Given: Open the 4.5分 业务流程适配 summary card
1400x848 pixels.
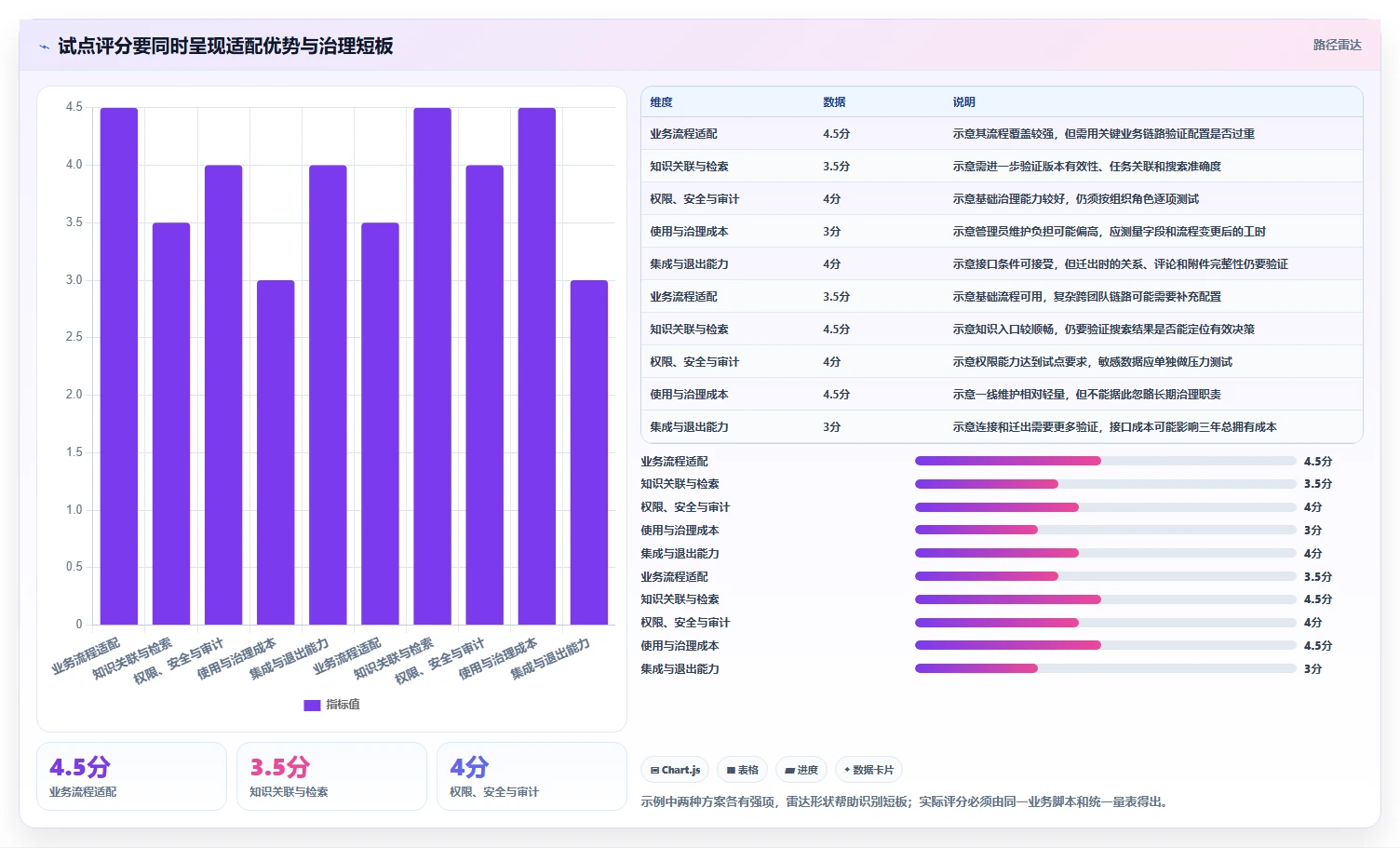Looking at the screenshot, I should 131,776.
